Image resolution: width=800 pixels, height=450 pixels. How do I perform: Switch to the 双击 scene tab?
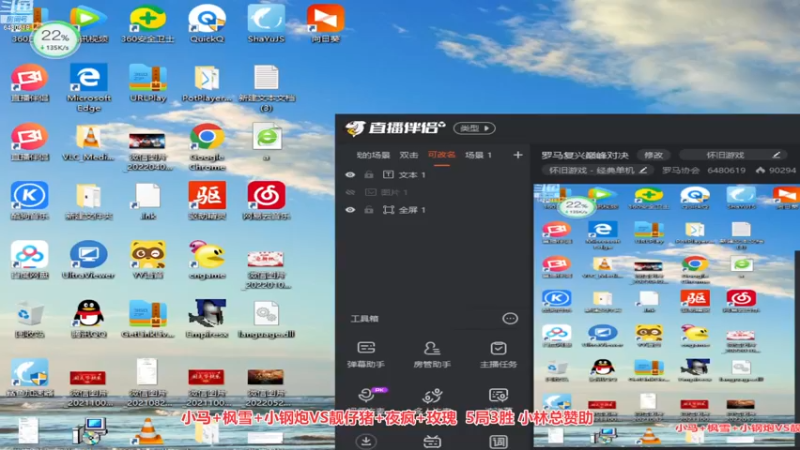409,155
